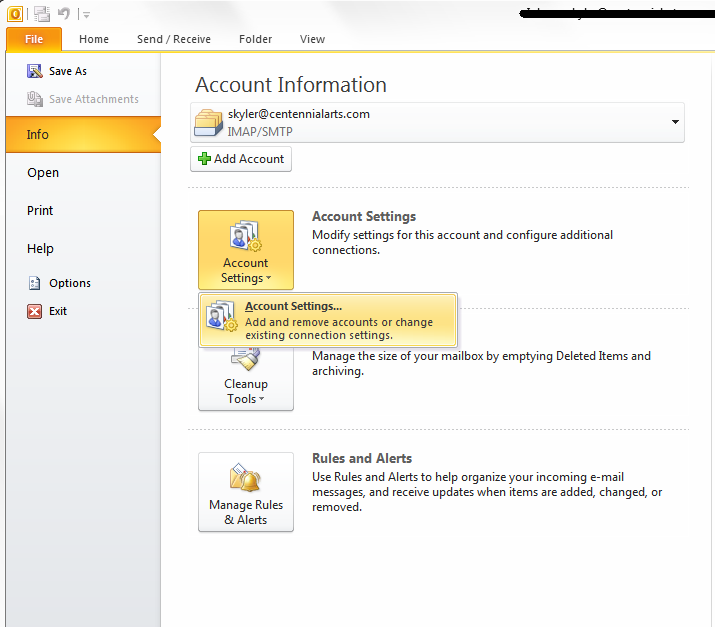Go to the Print section
Image resolution: width=715 pixels, height=627 pixels.
(x=40, y=211)
